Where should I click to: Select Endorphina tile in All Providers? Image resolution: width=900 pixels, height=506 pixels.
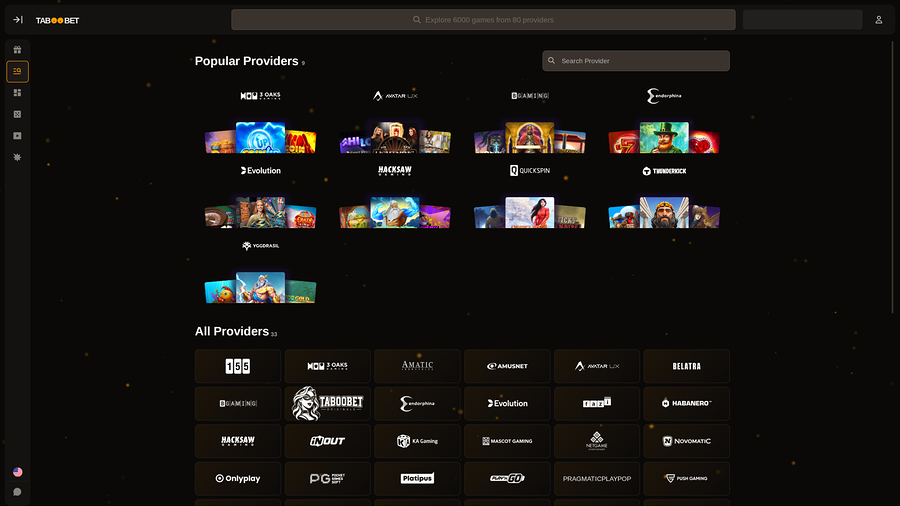417,403
